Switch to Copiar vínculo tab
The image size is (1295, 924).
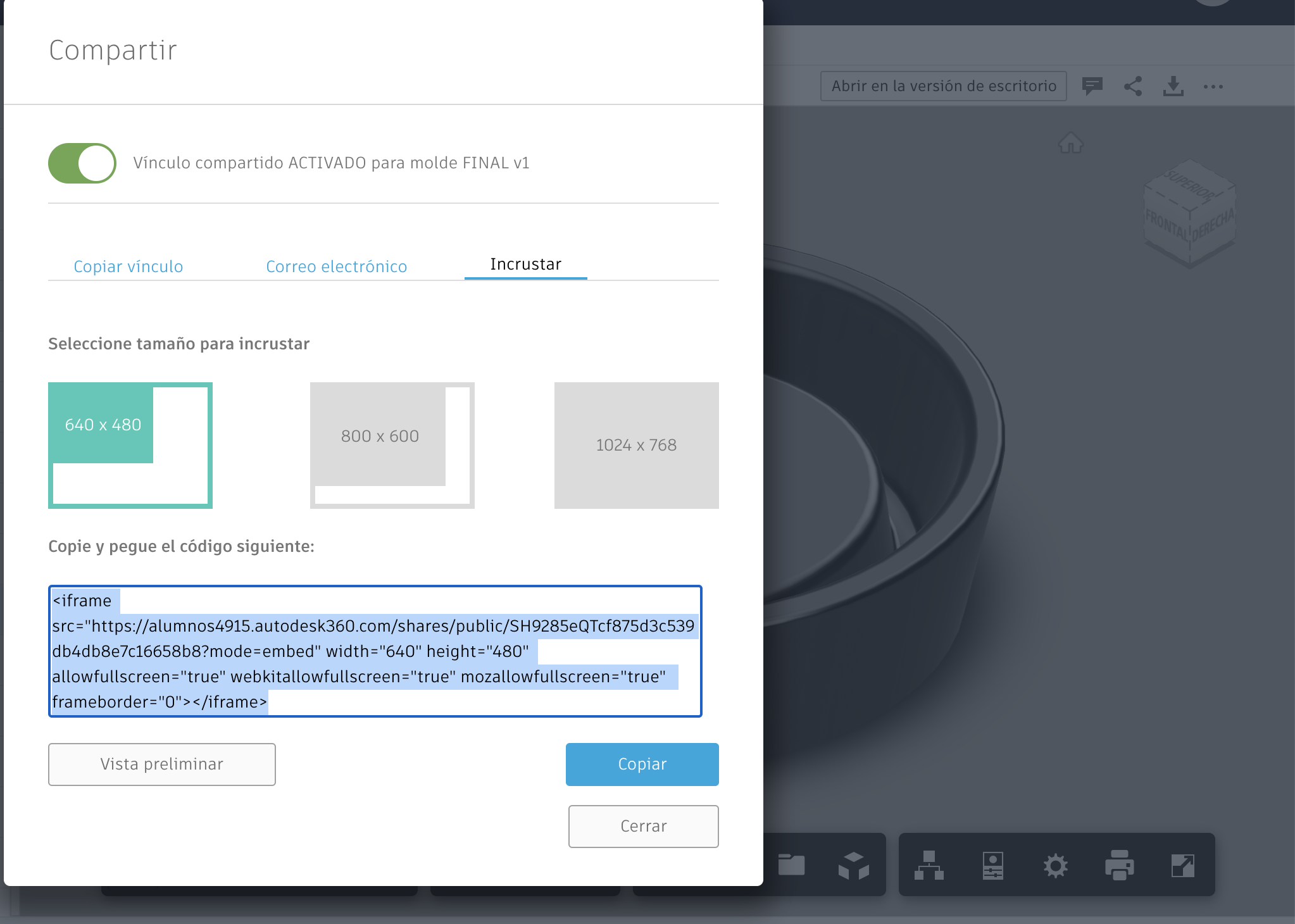coord(128,266)
